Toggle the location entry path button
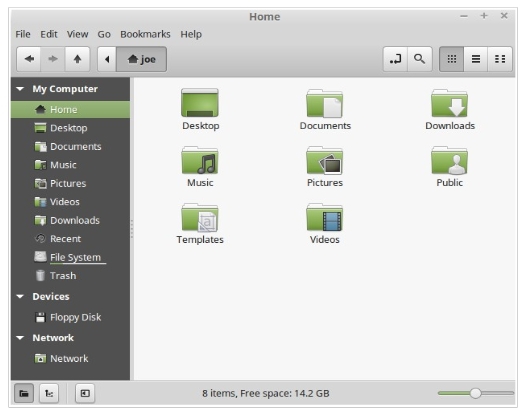The width and height of the screenshot is (522, 414). tap(395, 59)
